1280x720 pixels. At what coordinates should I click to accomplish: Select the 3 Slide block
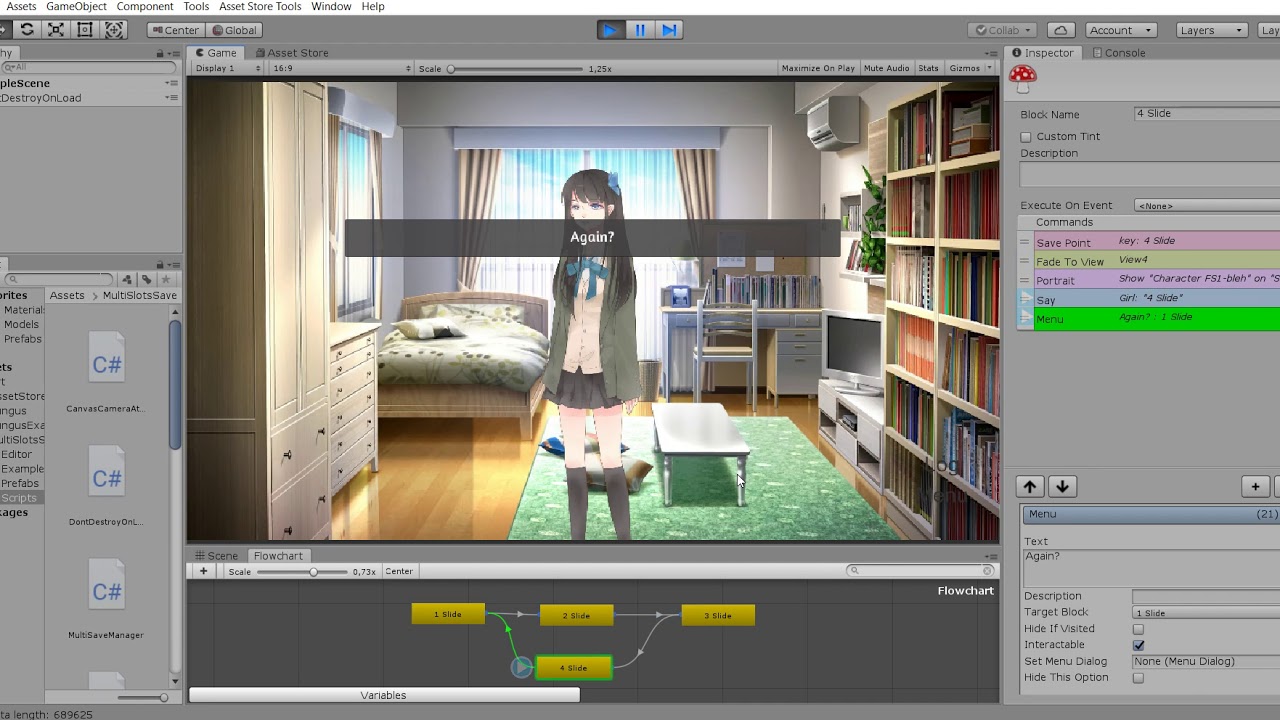tap(718, 616)
